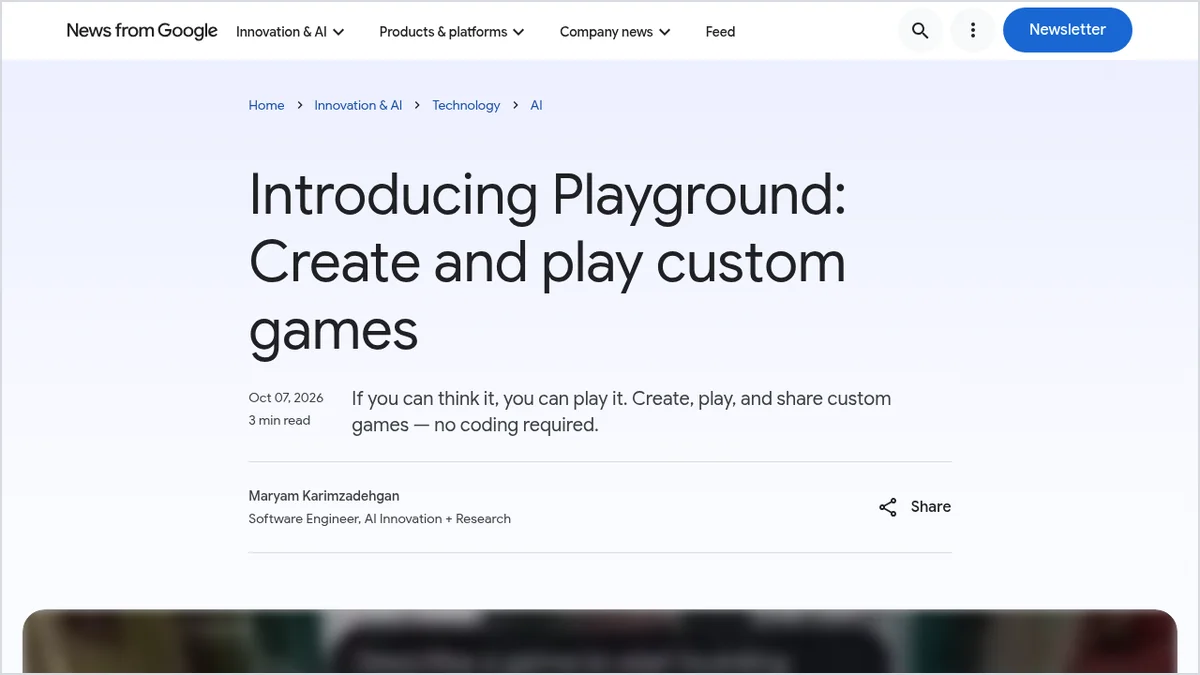Open the Feed nav item
Screen dimensions: 1200x675
coord(720,32)
